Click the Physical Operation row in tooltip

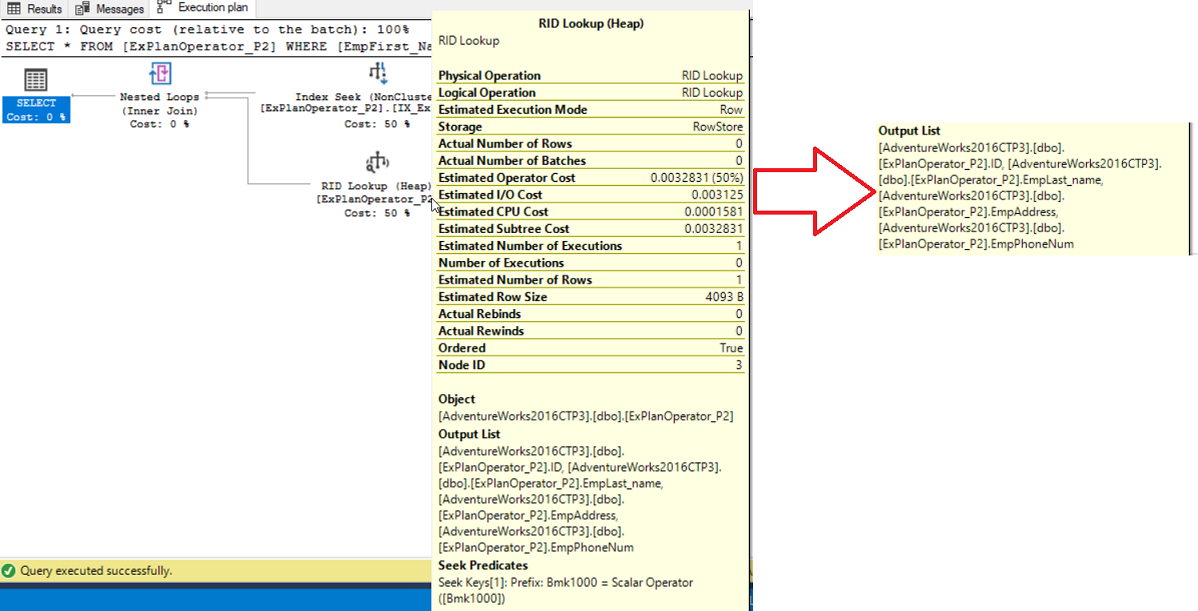[591, 76]
